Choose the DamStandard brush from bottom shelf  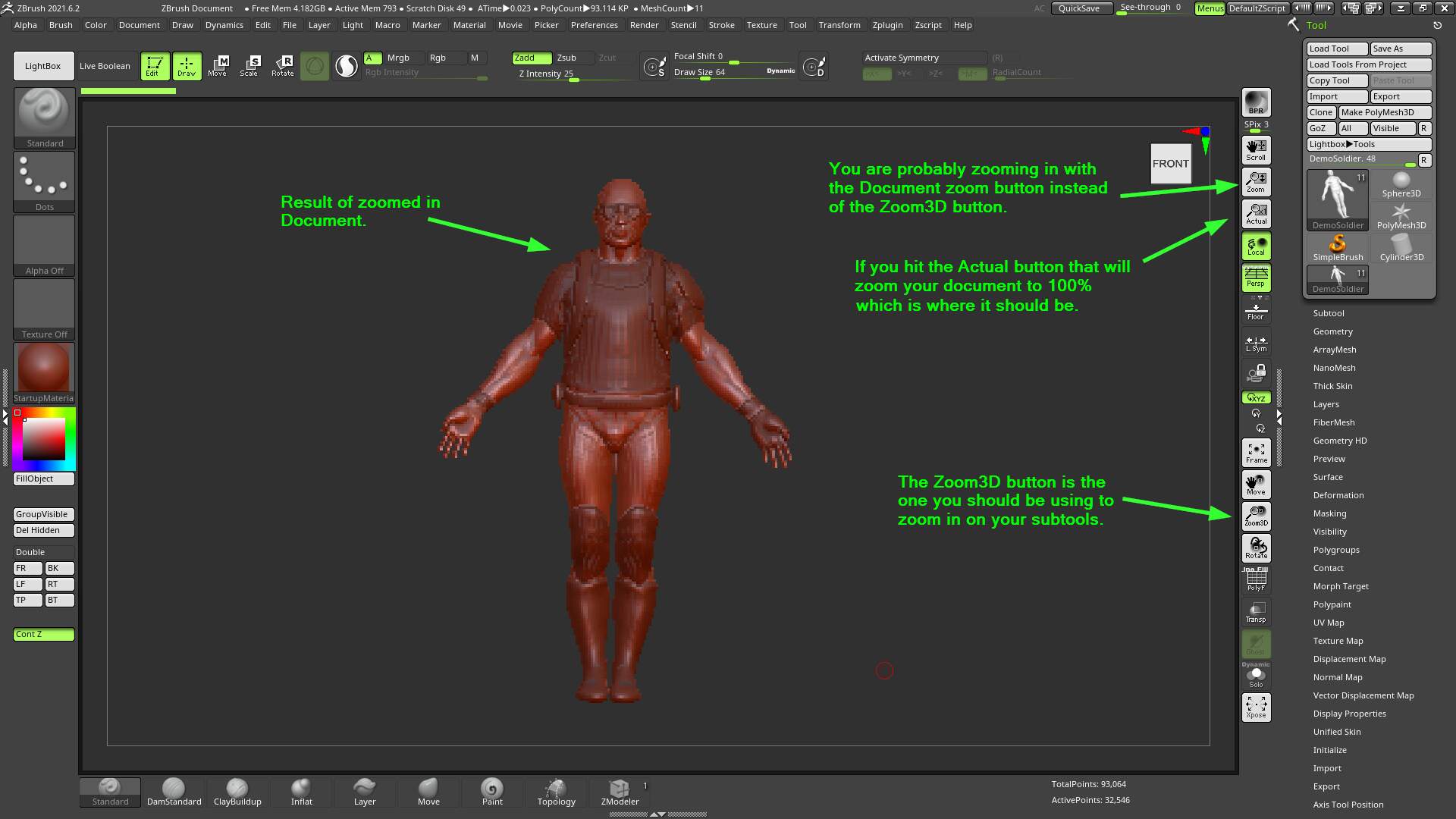pyautogui.click(x=174, y=792)
